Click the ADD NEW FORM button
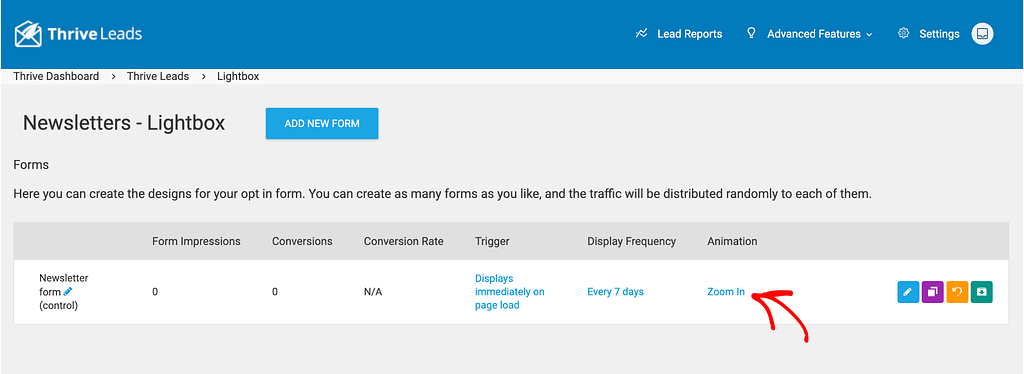The height and width of the screenshot is (374, 1024). [322, 123]
